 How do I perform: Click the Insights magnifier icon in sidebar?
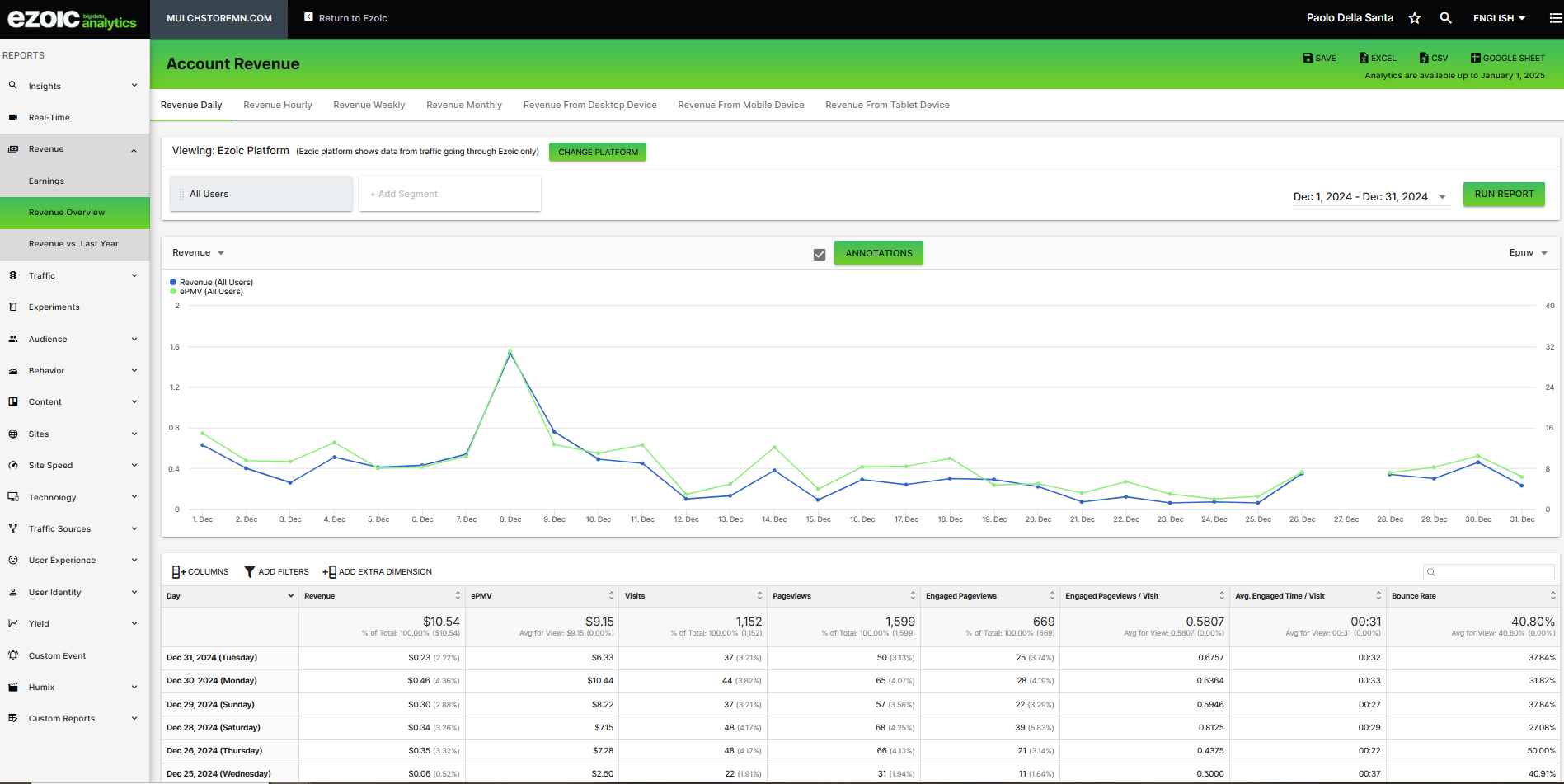tap(12, 85)
